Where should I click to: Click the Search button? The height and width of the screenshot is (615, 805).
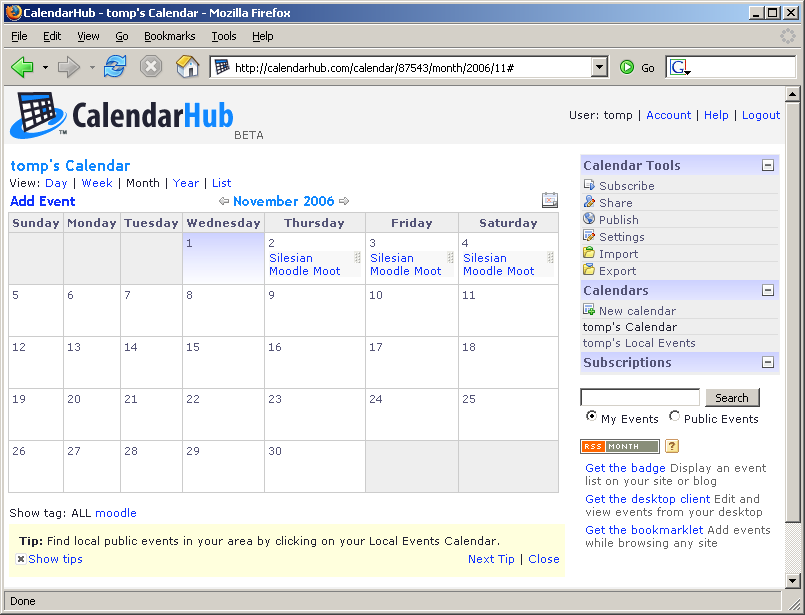click(732, 398)
